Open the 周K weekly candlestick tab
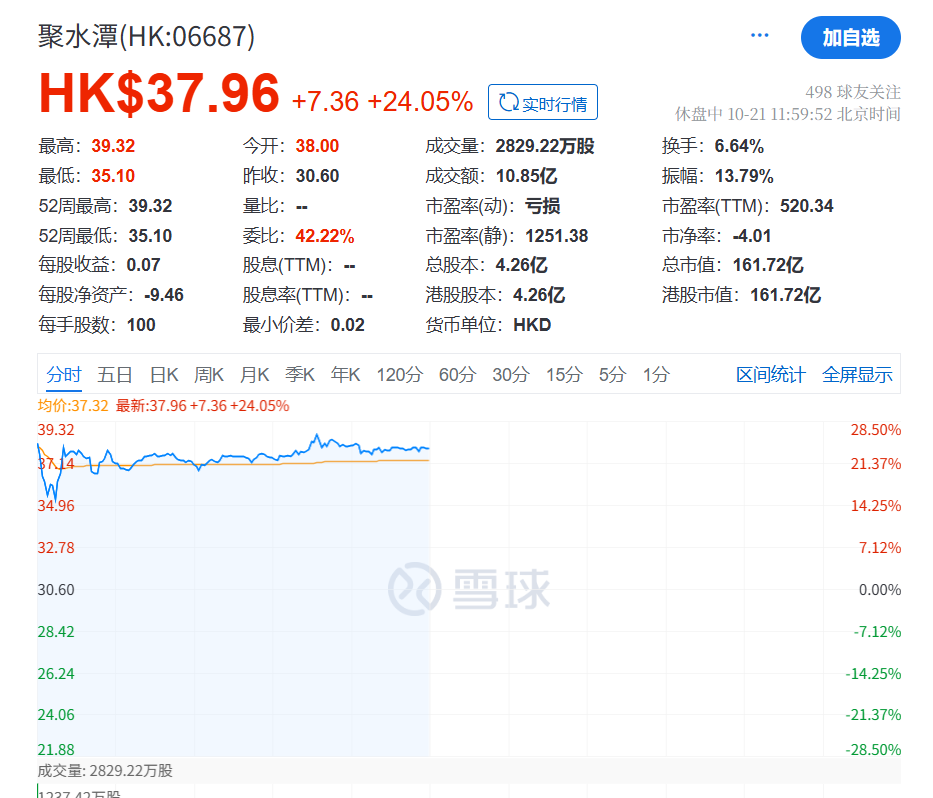The width and height of the screenshot is (933, 798). click(x=209, y=375)
